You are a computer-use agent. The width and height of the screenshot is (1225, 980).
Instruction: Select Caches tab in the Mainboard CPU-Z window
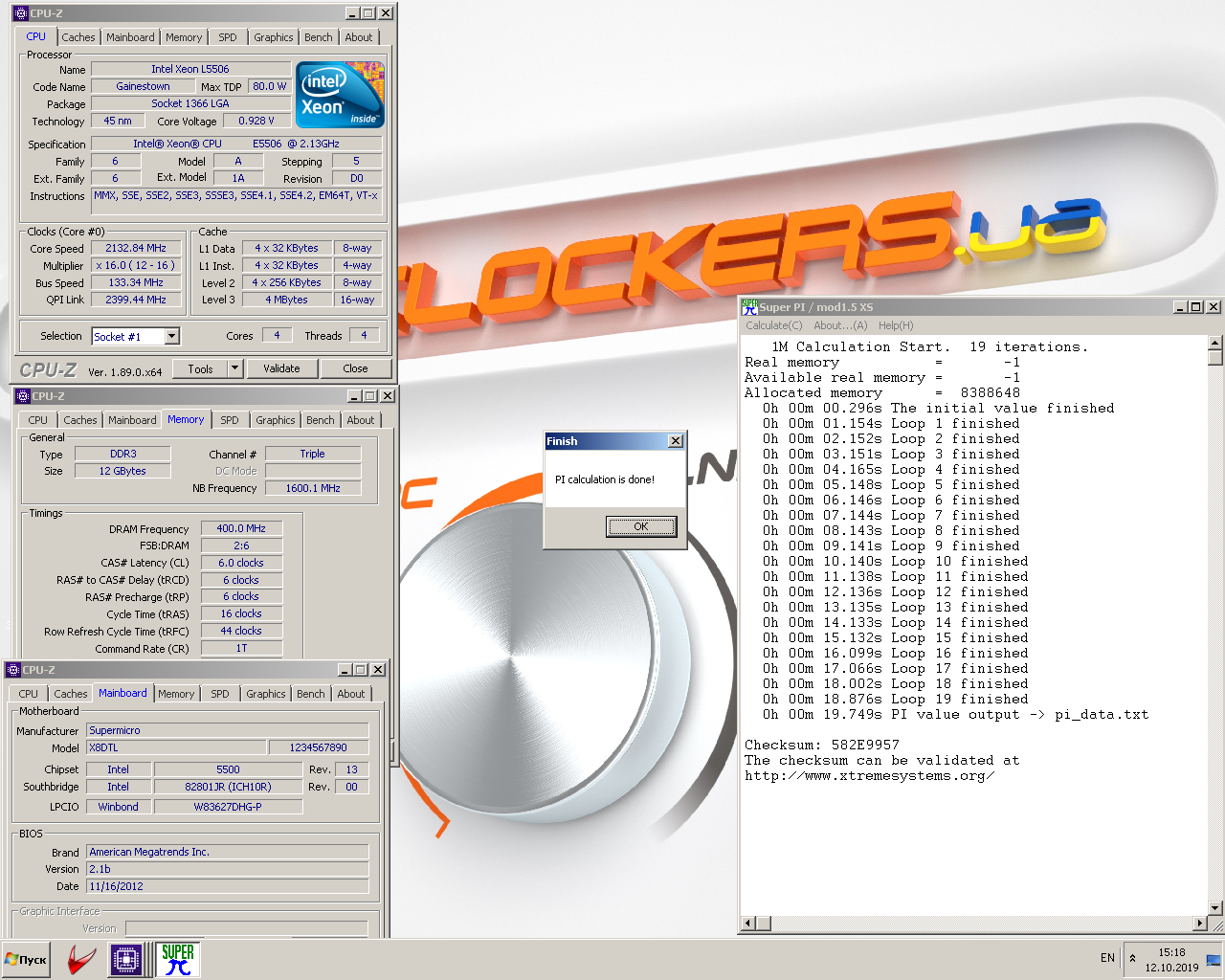pyautogui.click(x=71, y=694)
